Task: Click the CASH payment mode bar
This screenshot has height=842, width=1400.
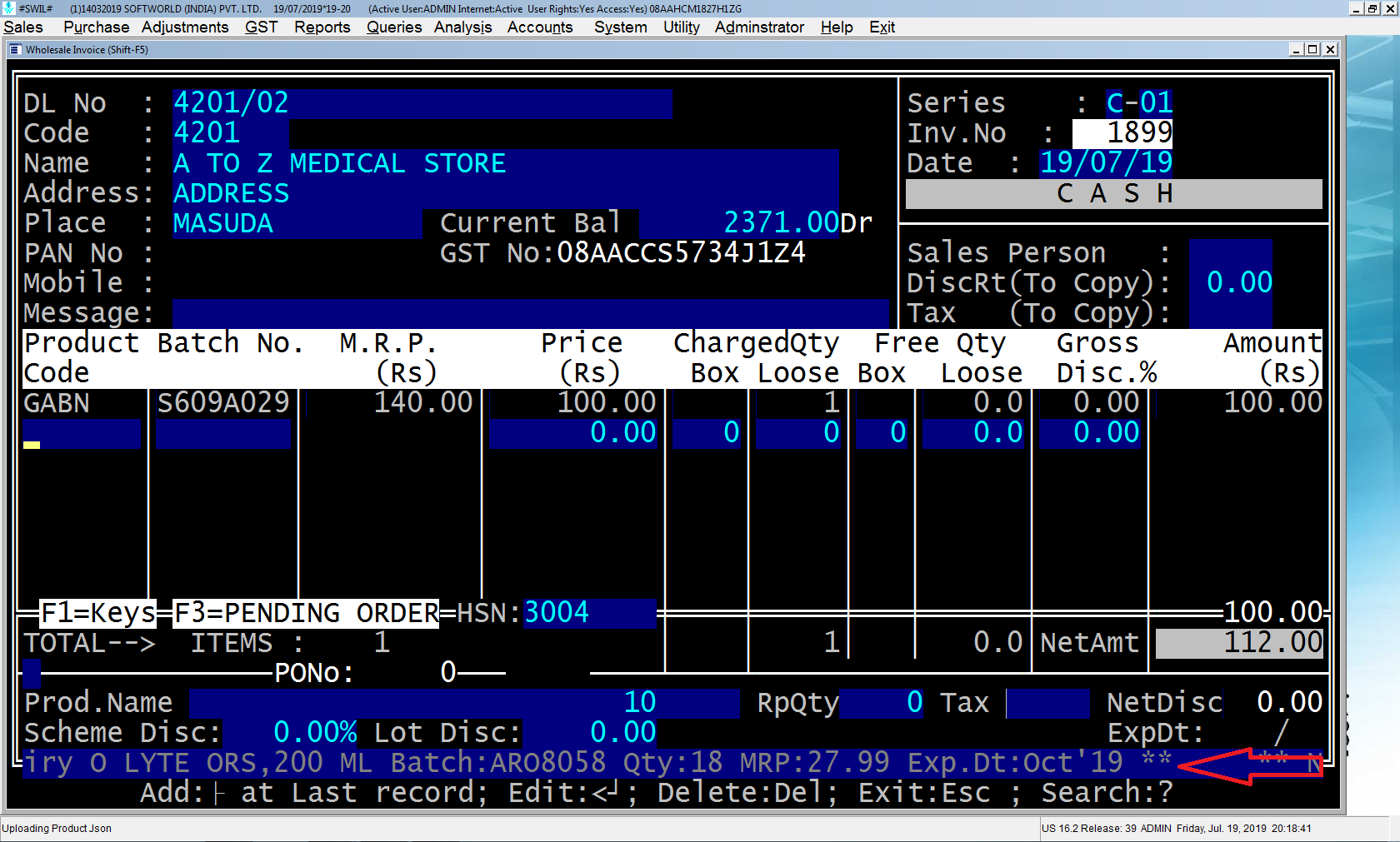Action: (1114, 194)
